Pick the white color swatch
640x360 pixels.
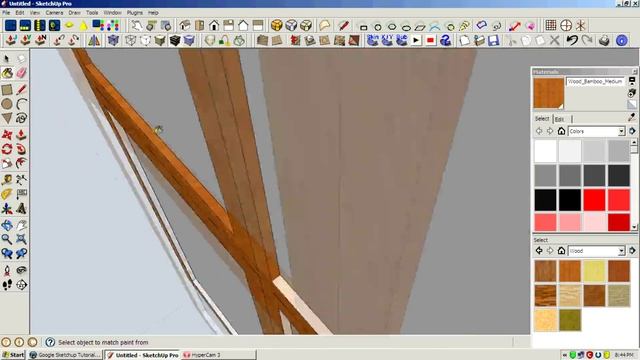pyautogui.click(x=545, y=151)
